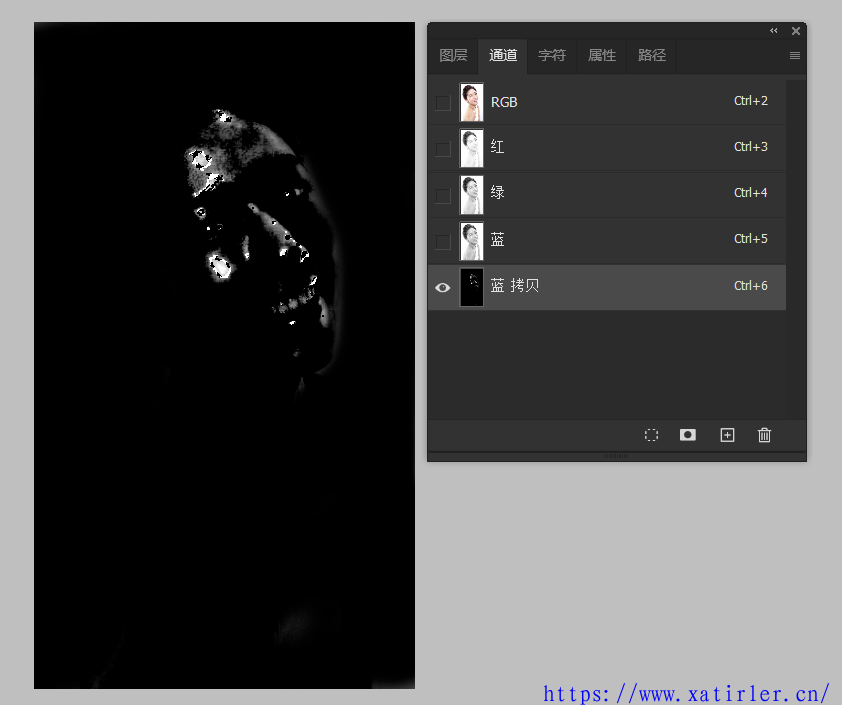Close the channels panel

click(x=796, y=31)
